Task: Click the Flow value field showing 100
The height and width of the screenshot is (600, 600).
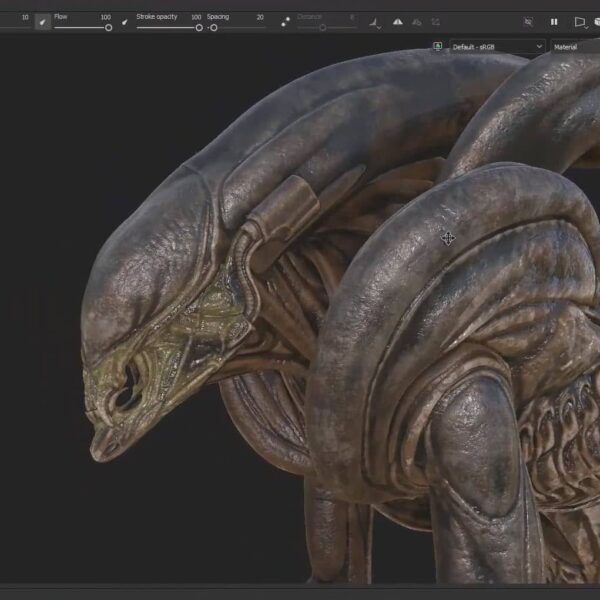Action: (x=105, y=17)
